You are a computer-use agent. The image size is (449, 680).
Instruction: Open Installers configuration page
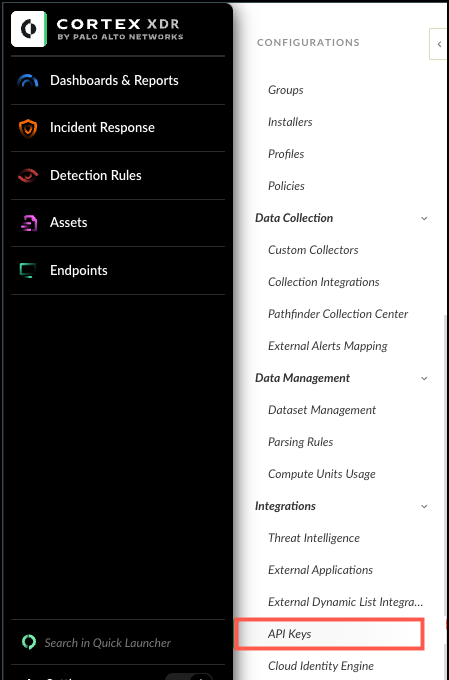[x=290, y=122]
